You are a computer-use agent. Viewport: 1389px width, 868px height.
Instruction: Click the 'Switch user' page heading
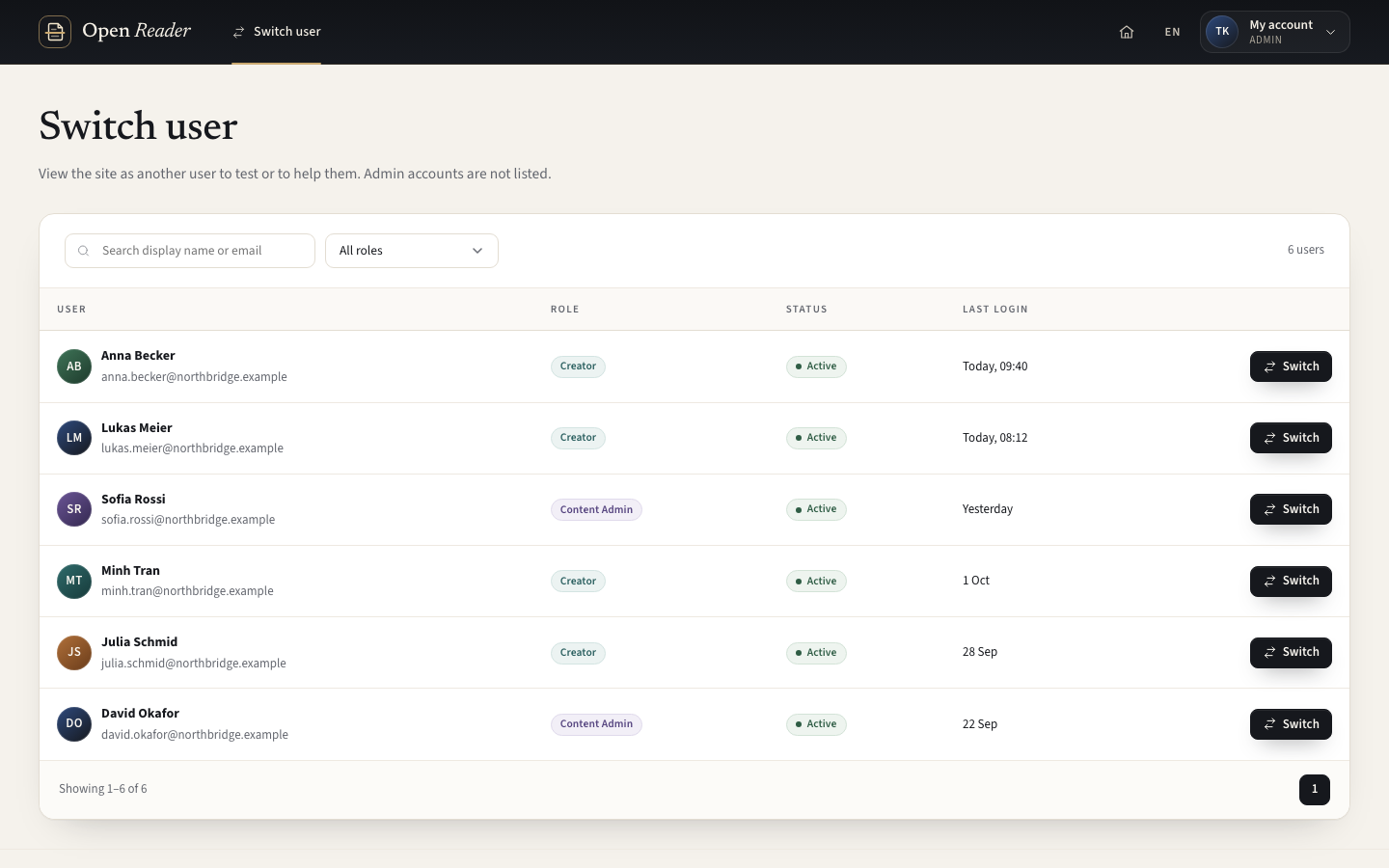click(x=138, y=126)
